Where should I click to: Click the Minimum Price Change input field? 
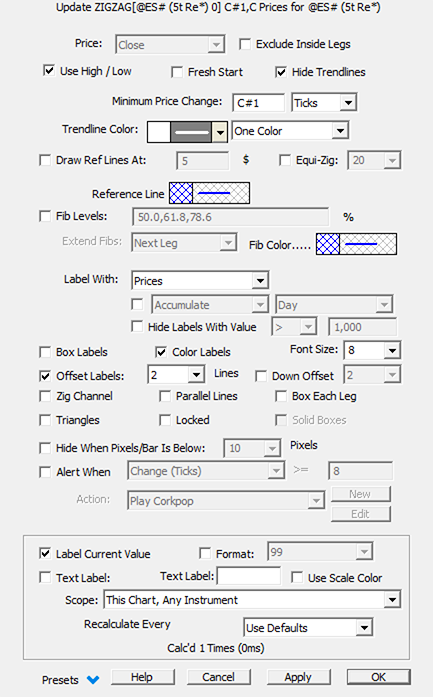point(258,103)
